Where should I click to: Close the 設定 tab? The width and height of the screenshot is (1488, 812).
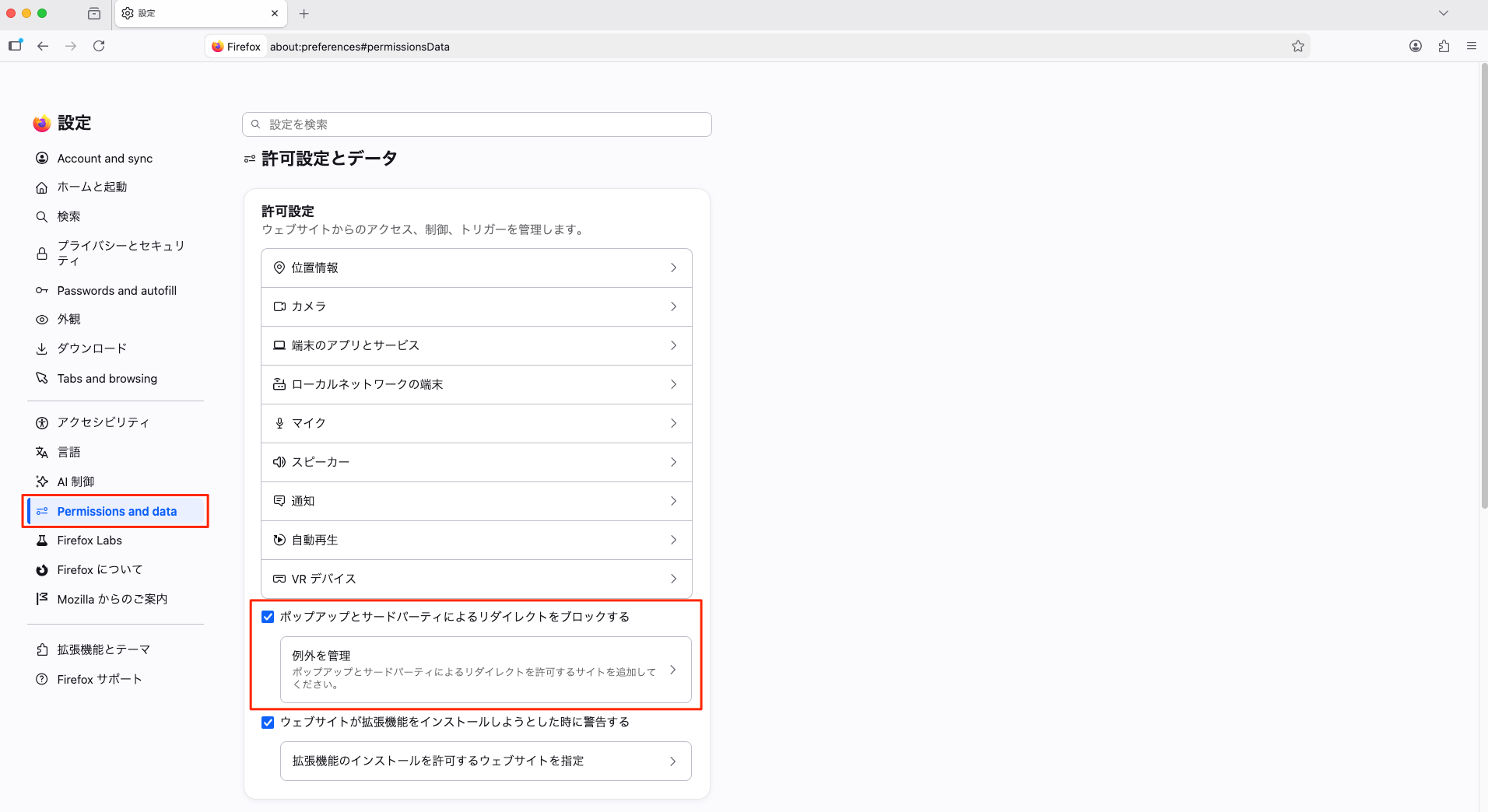click(275, 13)
